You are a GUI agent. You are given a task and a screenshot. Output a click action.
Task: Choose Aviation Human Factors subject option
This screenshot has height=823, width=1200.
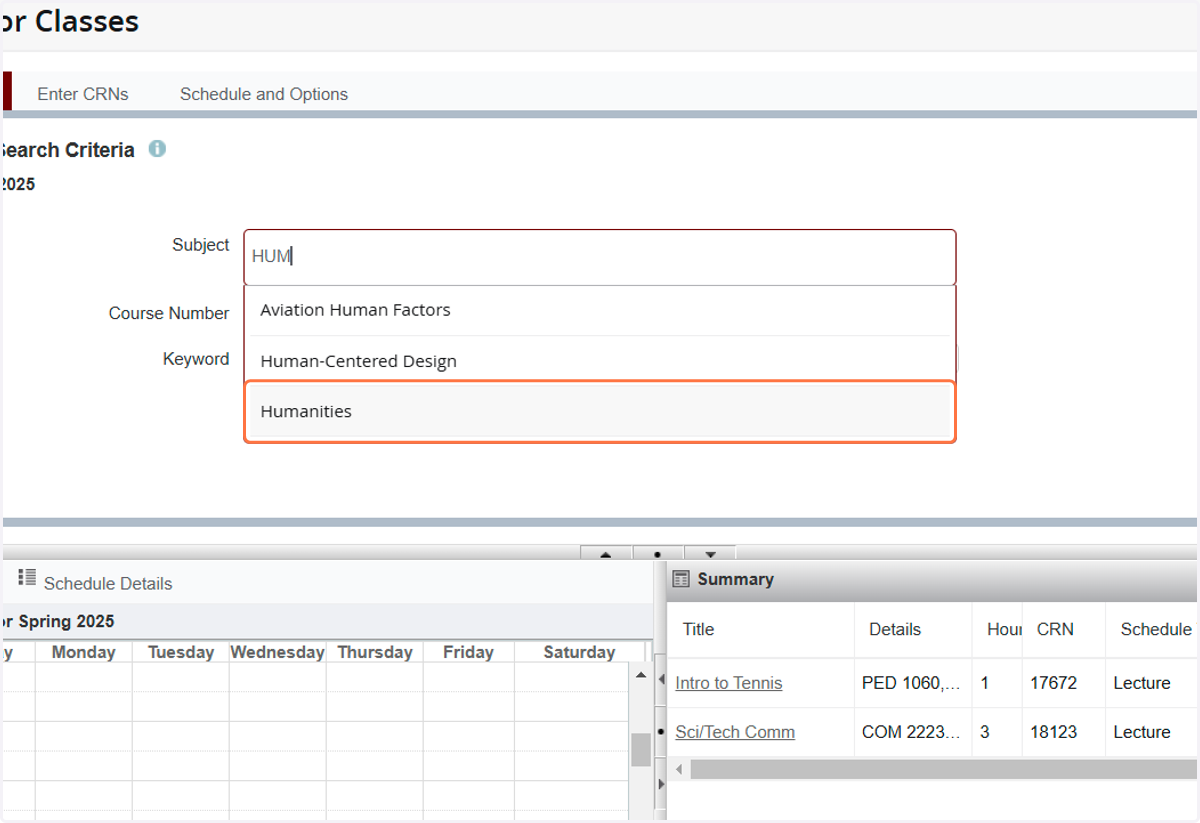[x=600, y=310]
